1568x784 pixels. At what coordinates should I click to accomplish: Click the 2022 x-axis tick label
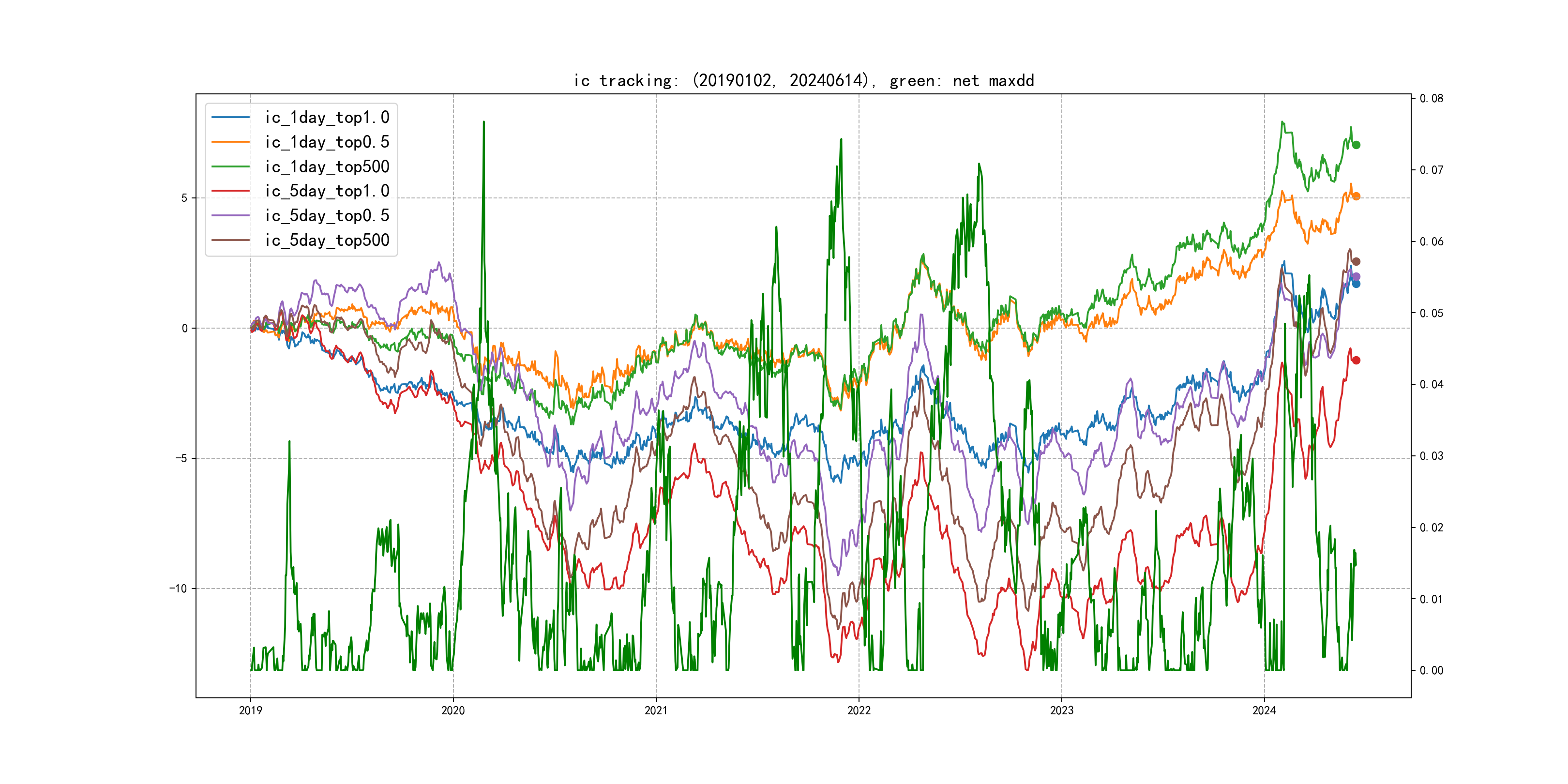[858, 710]
